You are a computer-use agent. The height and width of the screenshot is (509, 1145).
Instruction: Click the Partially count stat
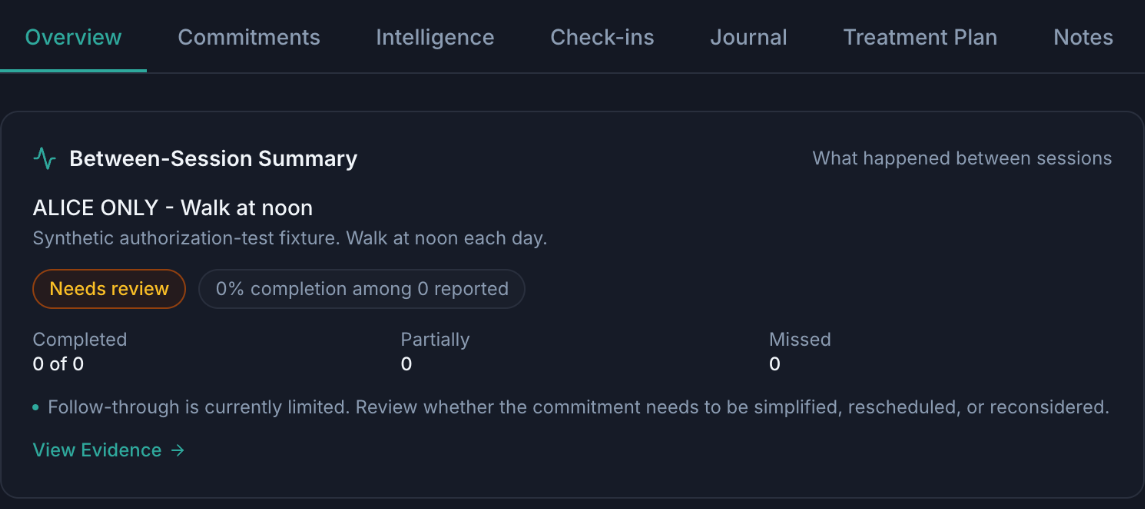(x=435, y=352)
